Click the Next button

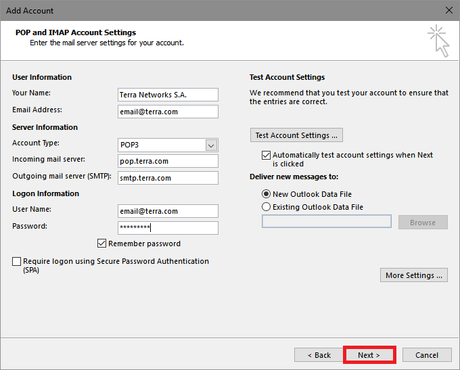pos(369,355)
